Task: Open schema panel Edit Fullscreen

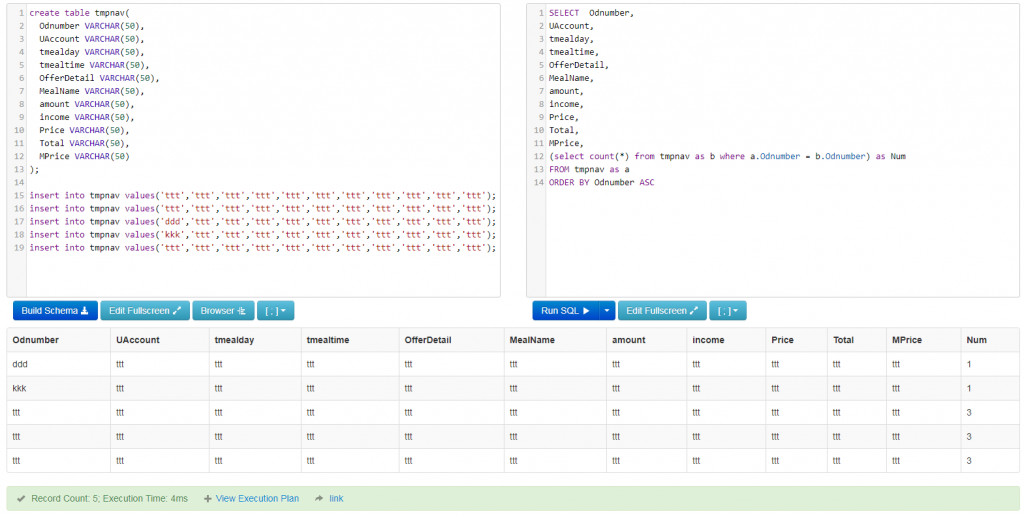Action: tap(145, 311)
